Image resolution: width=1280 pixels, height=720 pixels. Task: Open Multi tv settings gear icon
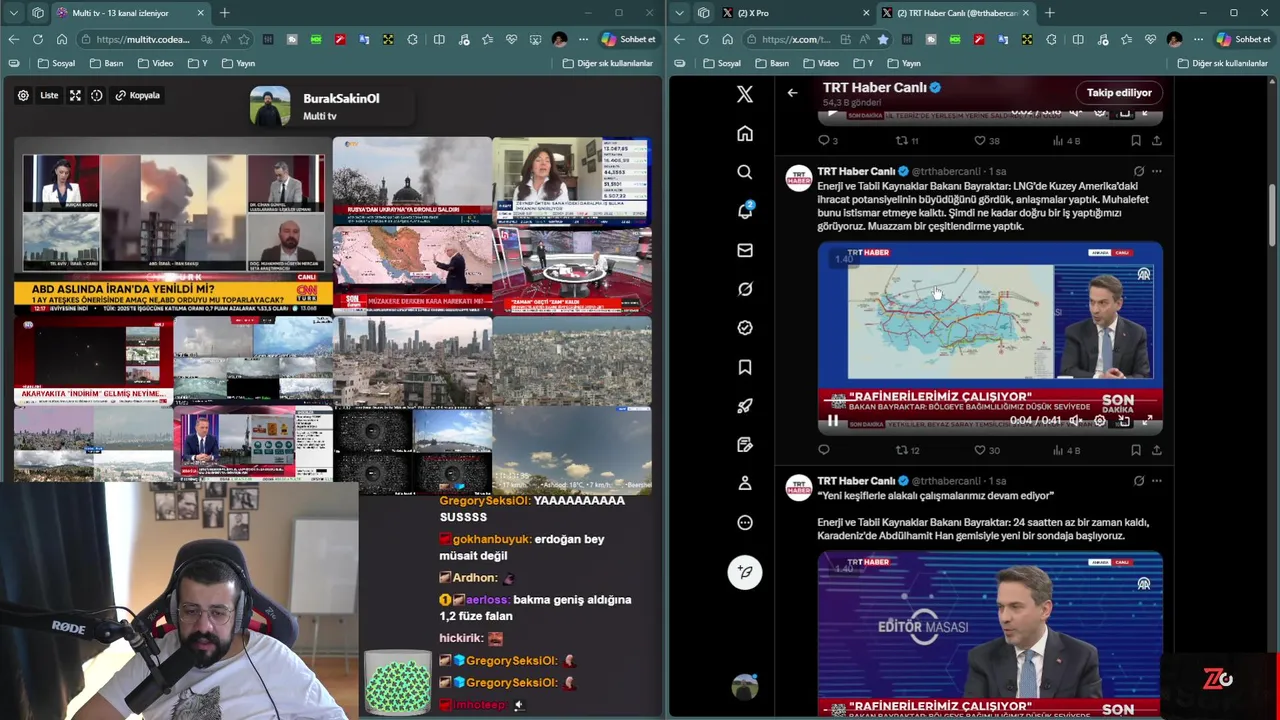pyautogui.click(x=23, y=95)
